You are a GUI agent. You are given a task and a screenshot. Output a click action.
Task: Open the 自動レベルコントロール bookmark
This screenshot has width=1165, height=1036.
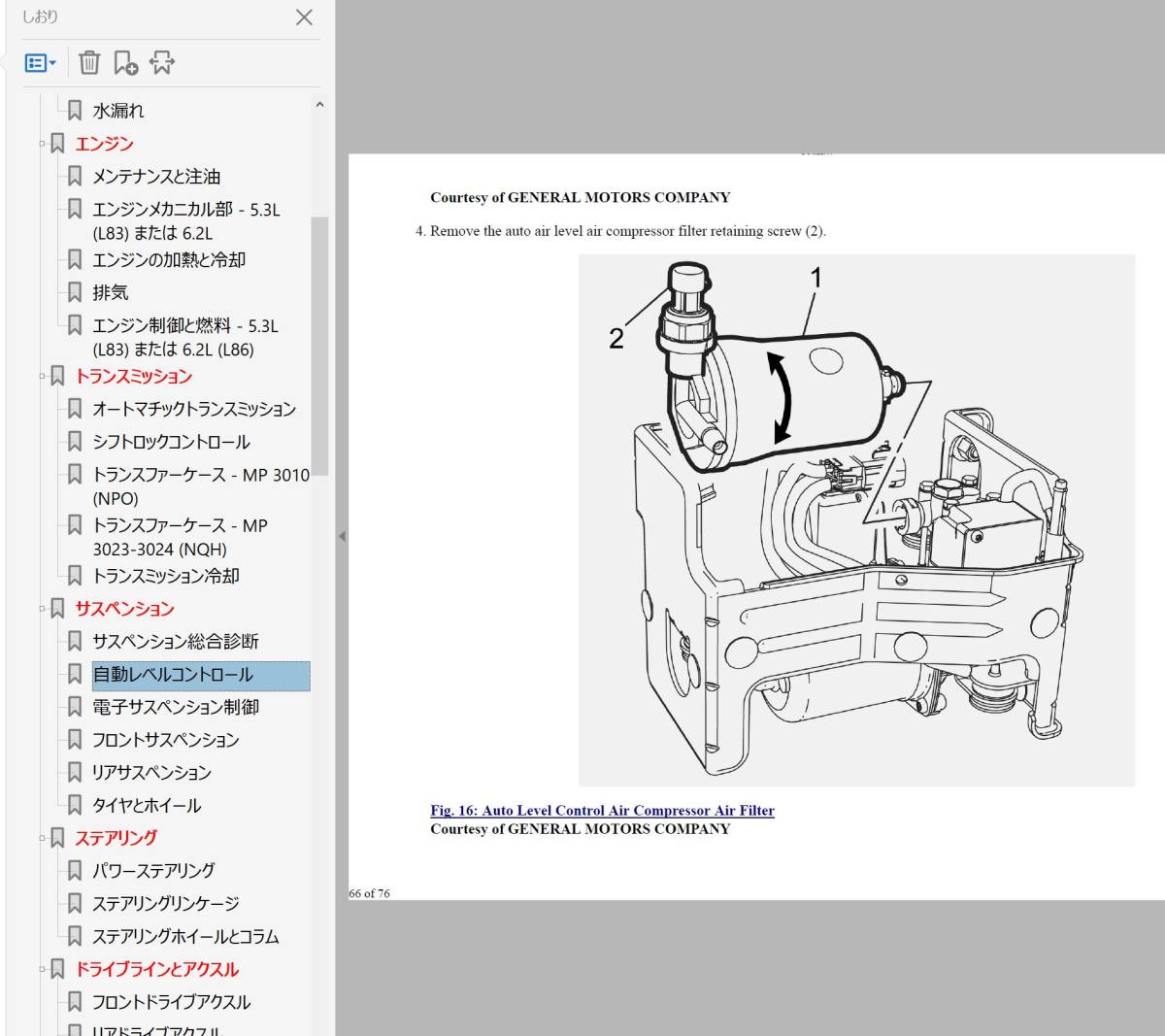(173, 675)
